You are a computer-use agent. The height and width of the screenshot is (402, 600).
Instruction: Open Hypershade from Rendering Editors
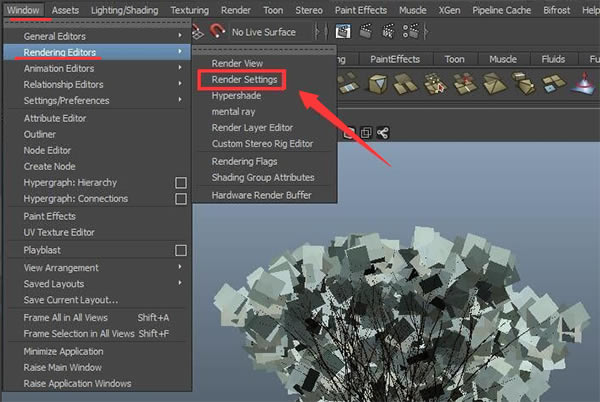[236, 95]
